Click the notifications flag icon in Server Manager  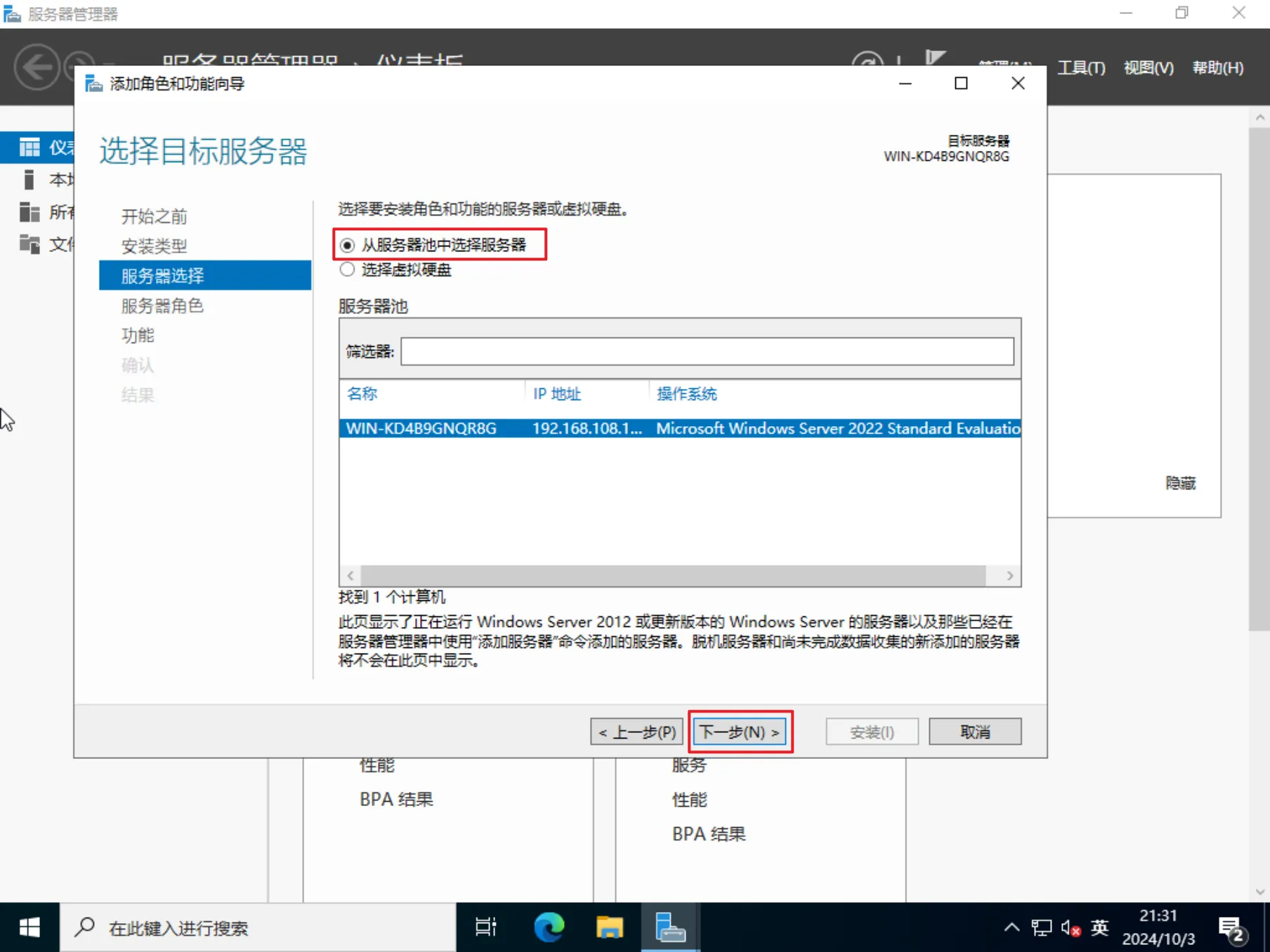click(935, 59)
